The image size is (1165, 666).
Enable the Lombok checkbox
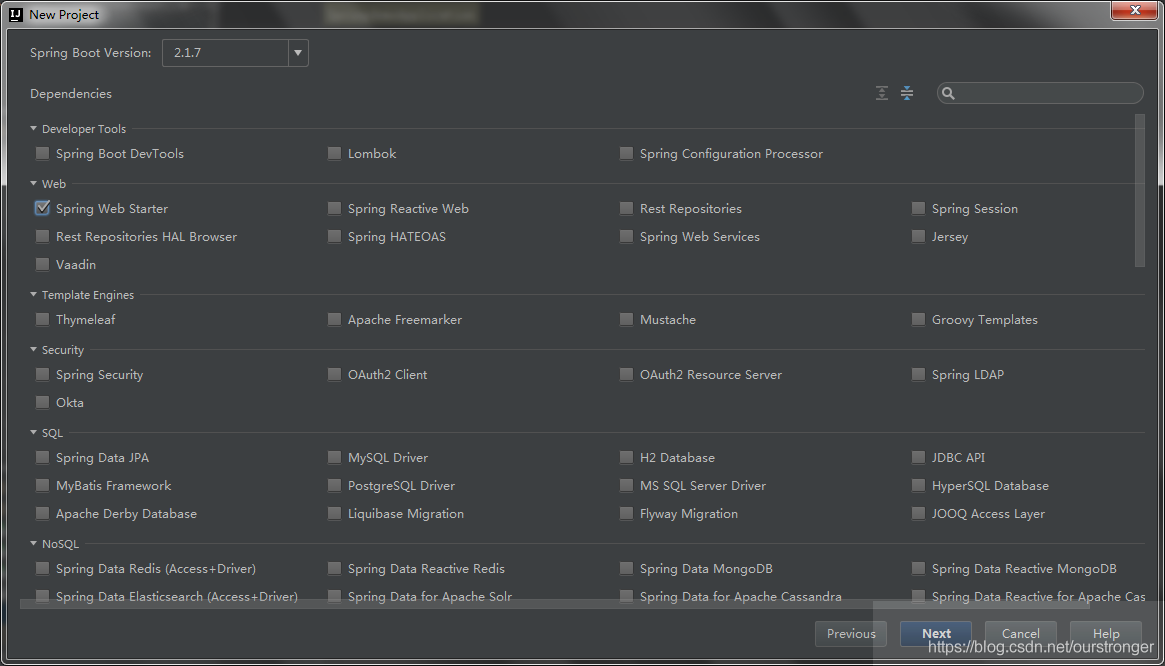point(334,154)
